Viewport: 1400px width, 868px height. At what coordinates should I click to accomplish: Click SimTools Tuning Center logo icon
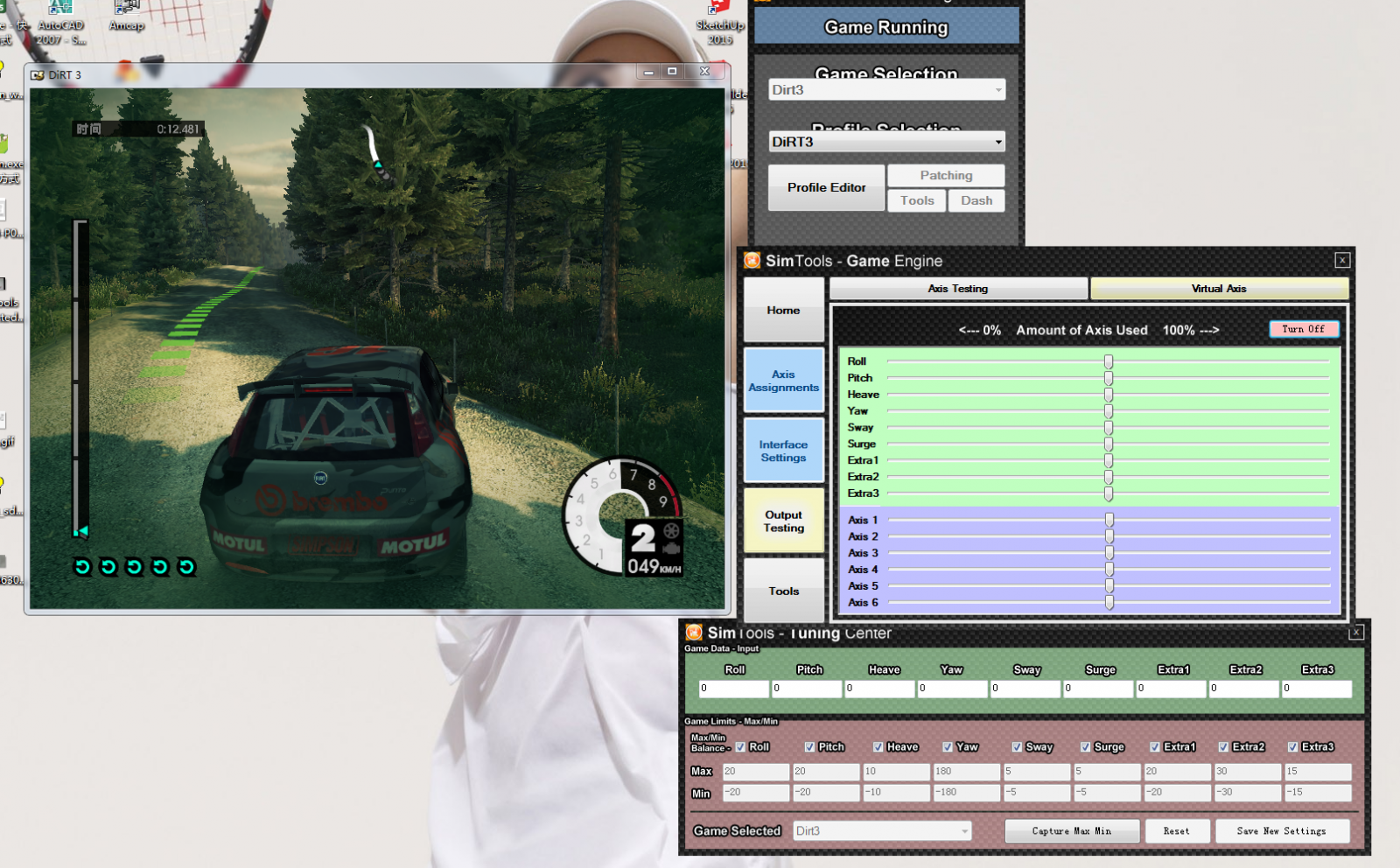pyautogui.click(x=694, y=632)
